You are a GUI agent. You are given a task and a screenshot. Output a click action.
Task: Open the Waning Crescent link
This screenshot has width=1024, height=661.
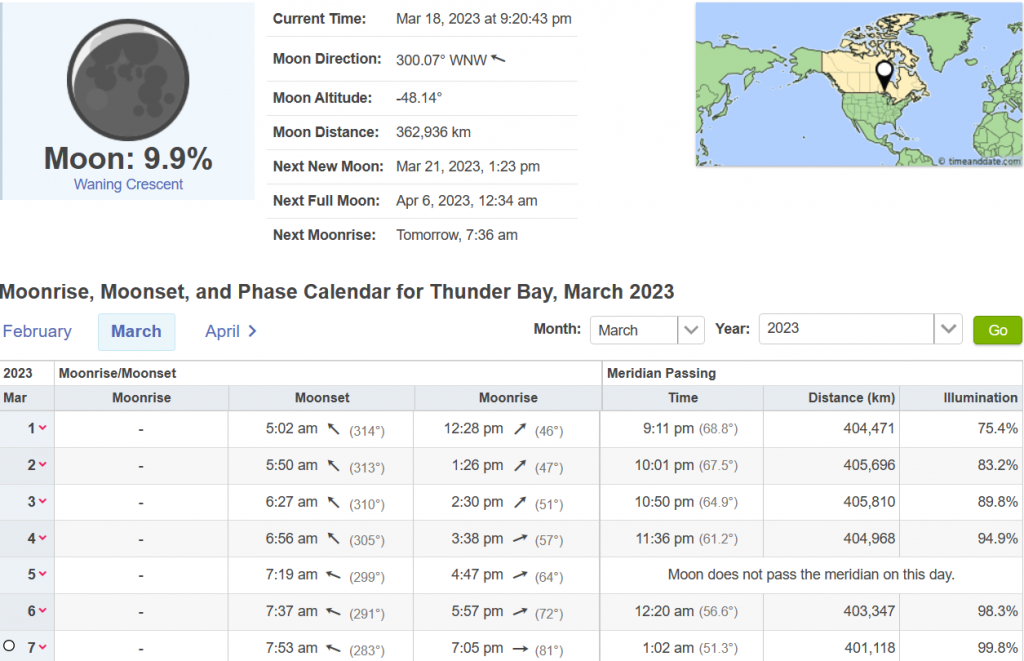point(128,184)
